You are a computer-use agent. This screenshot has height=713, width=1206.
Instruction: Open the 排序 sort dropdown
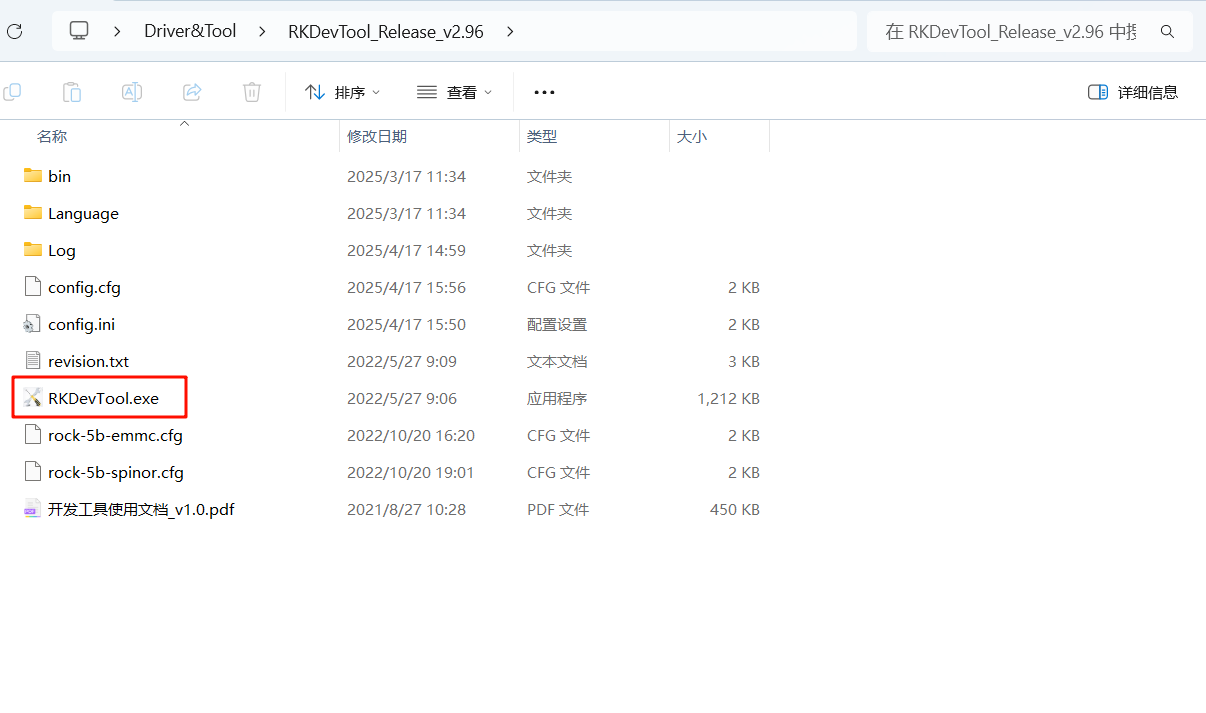(x=343, y=91)
